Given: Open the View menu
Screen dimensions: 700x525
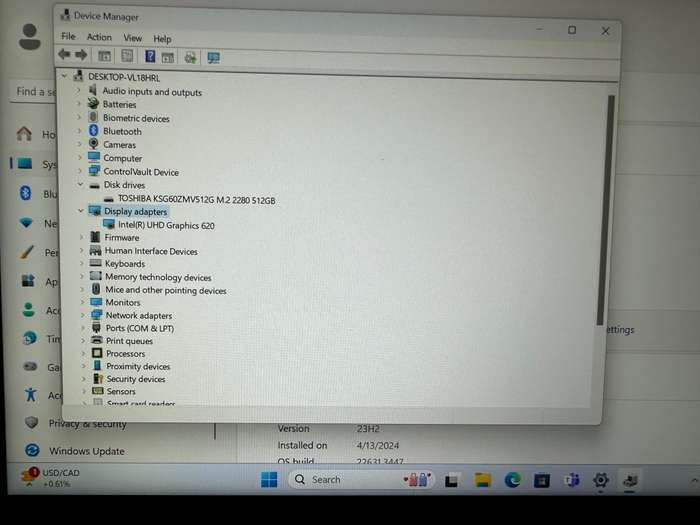Looking at the screenshot, I should [x=133, y=38].
